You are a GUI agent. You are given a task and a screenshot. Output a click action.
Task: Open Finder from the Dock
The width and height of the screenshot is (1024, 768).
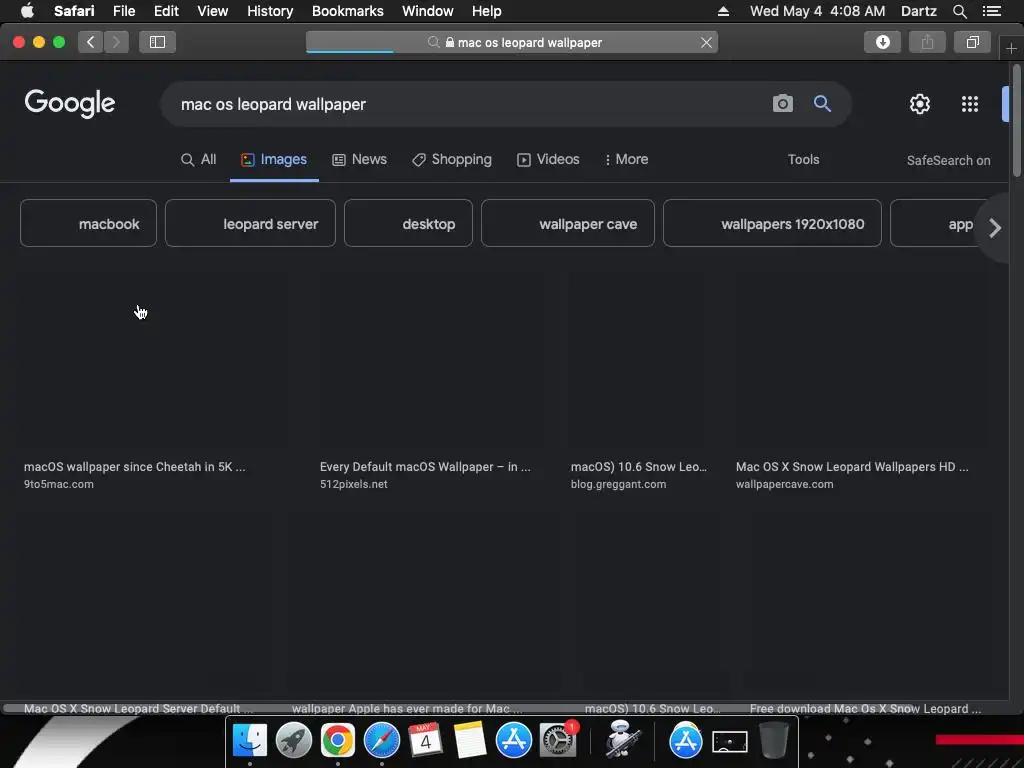249,740
